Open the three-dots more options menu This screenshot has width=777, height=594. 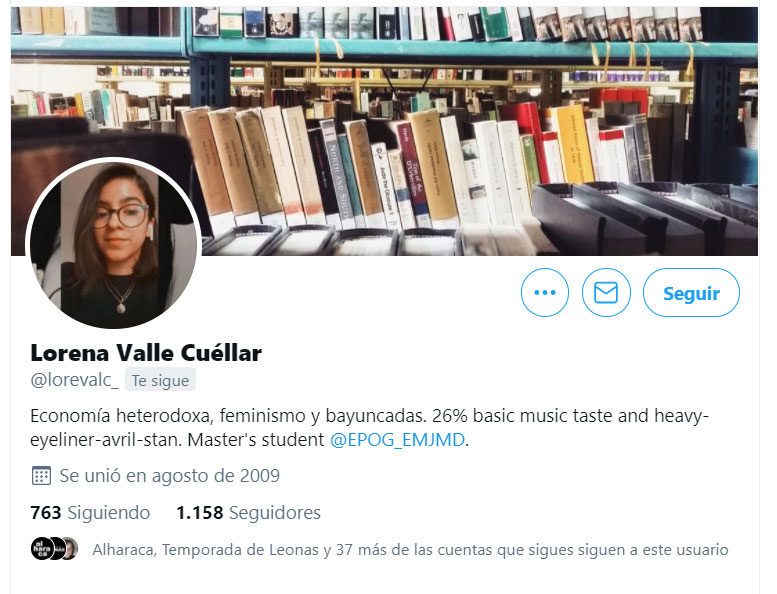(545, 292)
